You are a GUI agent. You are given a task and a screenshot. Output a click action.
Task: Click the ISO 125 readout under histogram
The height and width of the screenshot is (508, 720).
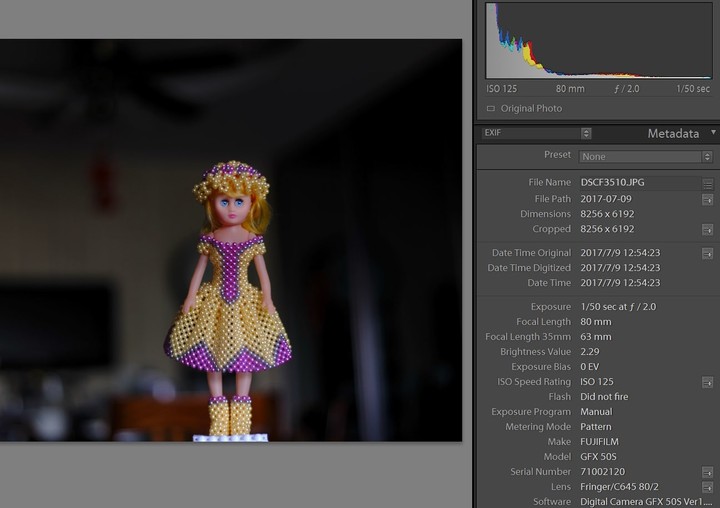click(x=503, y=89)
